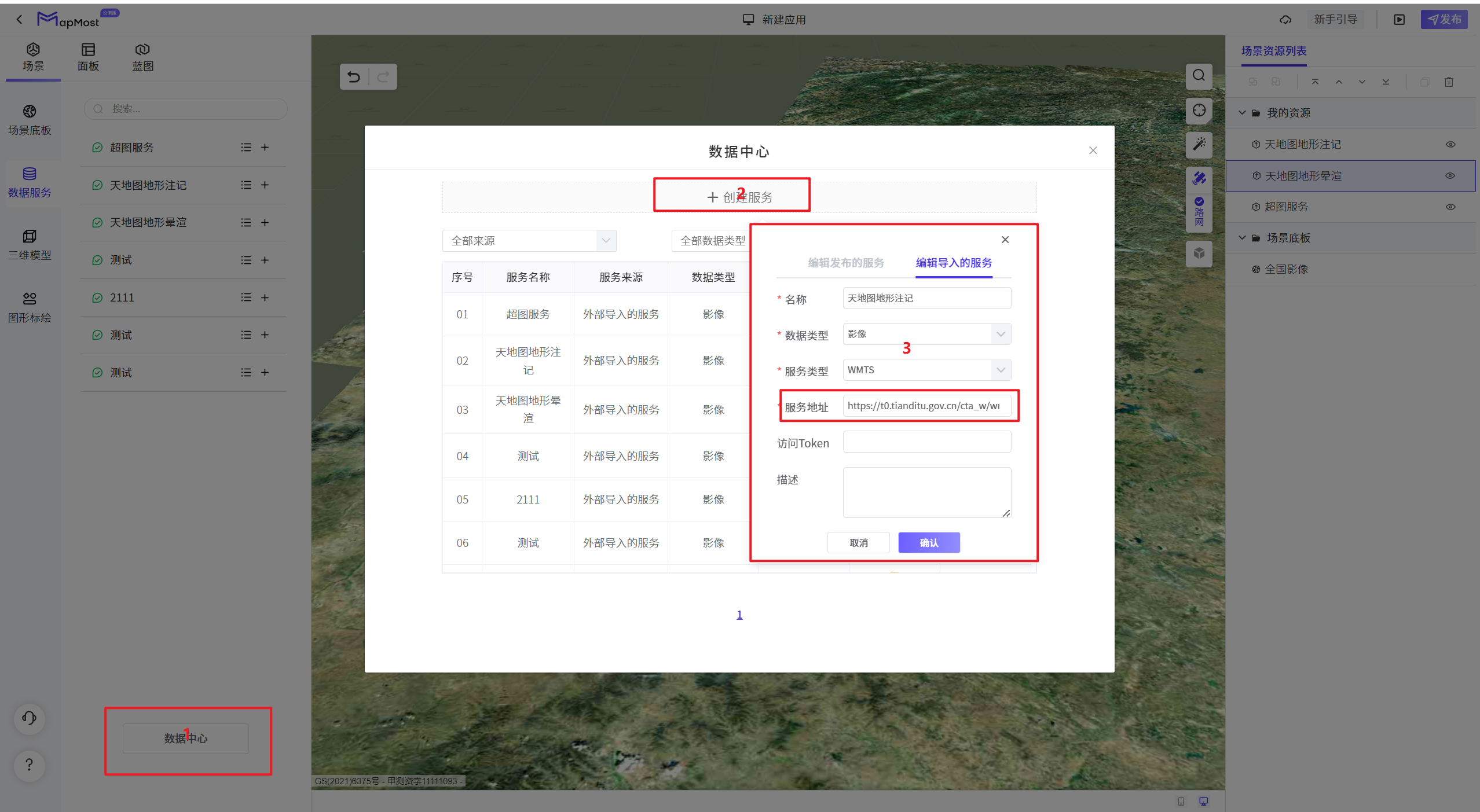The image size is (1480, 812).
Task: Click the mobile view icon at bottom right
Action: 1181,802
